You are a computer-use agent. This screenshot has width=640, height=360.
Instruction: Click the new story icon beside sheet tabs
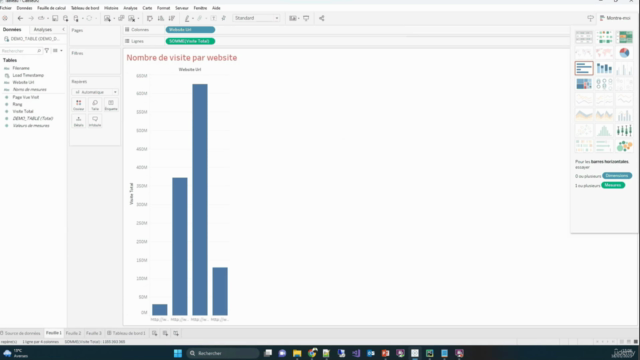[x=176, y=333]
